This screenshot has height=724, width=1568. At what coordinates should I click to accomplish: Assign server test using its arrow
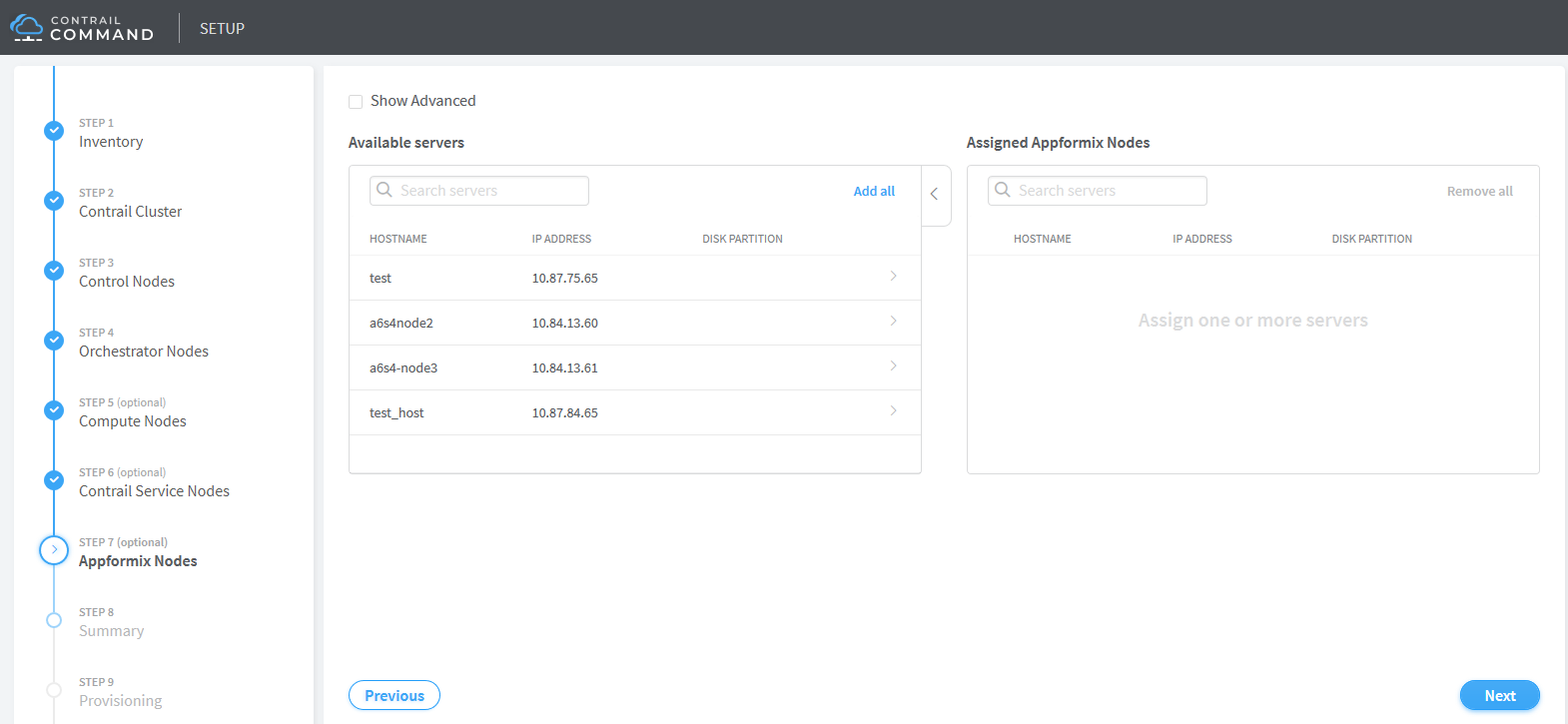[893, 276]
